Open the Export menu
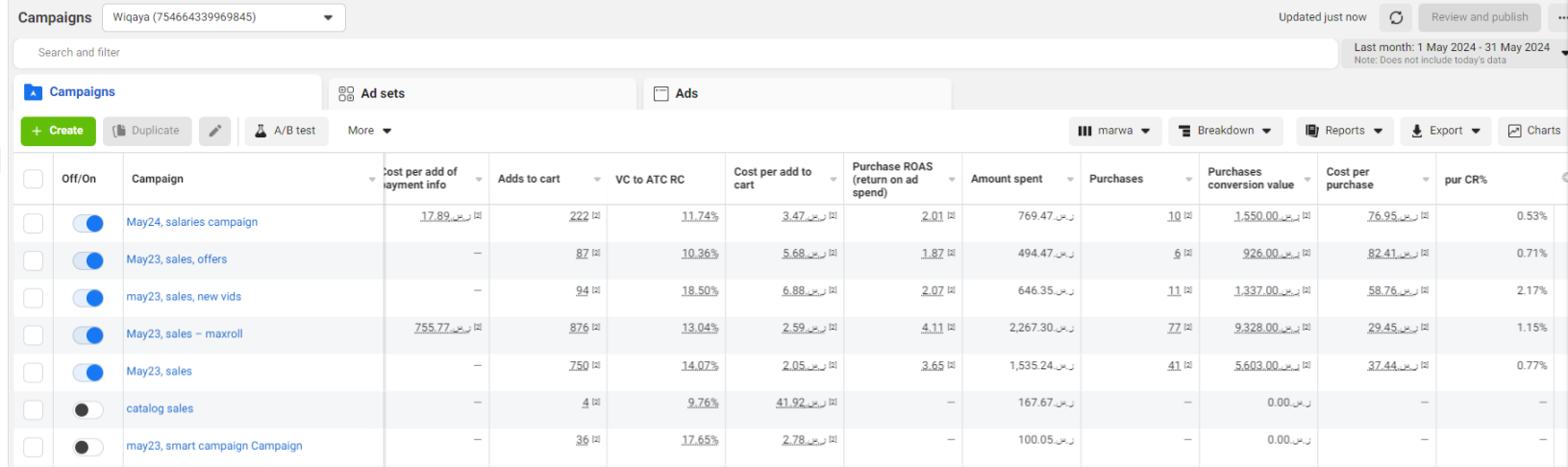1568x467 pixels. click(1445, 131)
